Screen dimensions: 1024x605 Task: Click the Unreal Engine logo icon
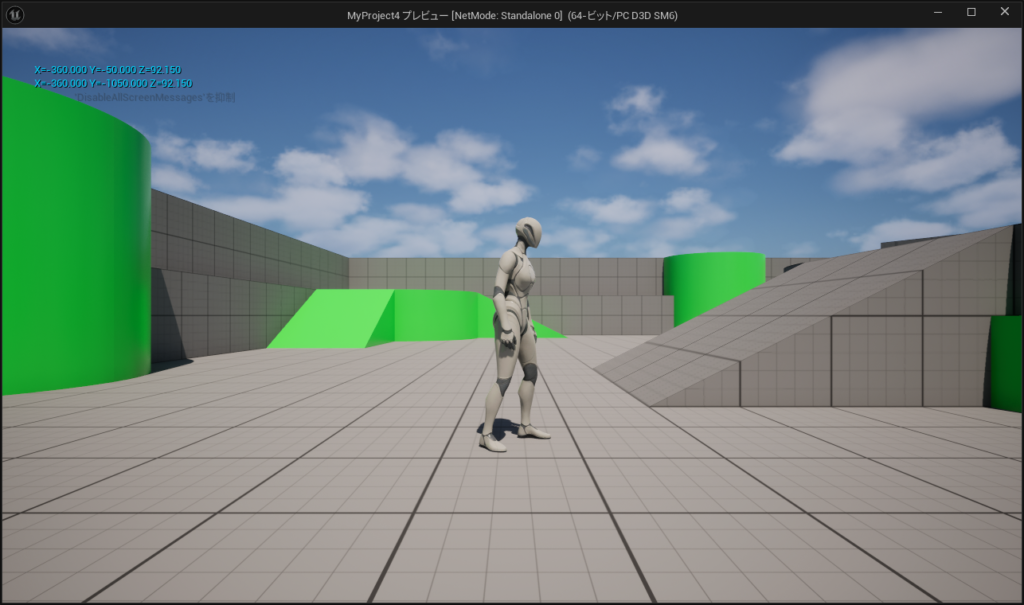(x=15, y=14)
